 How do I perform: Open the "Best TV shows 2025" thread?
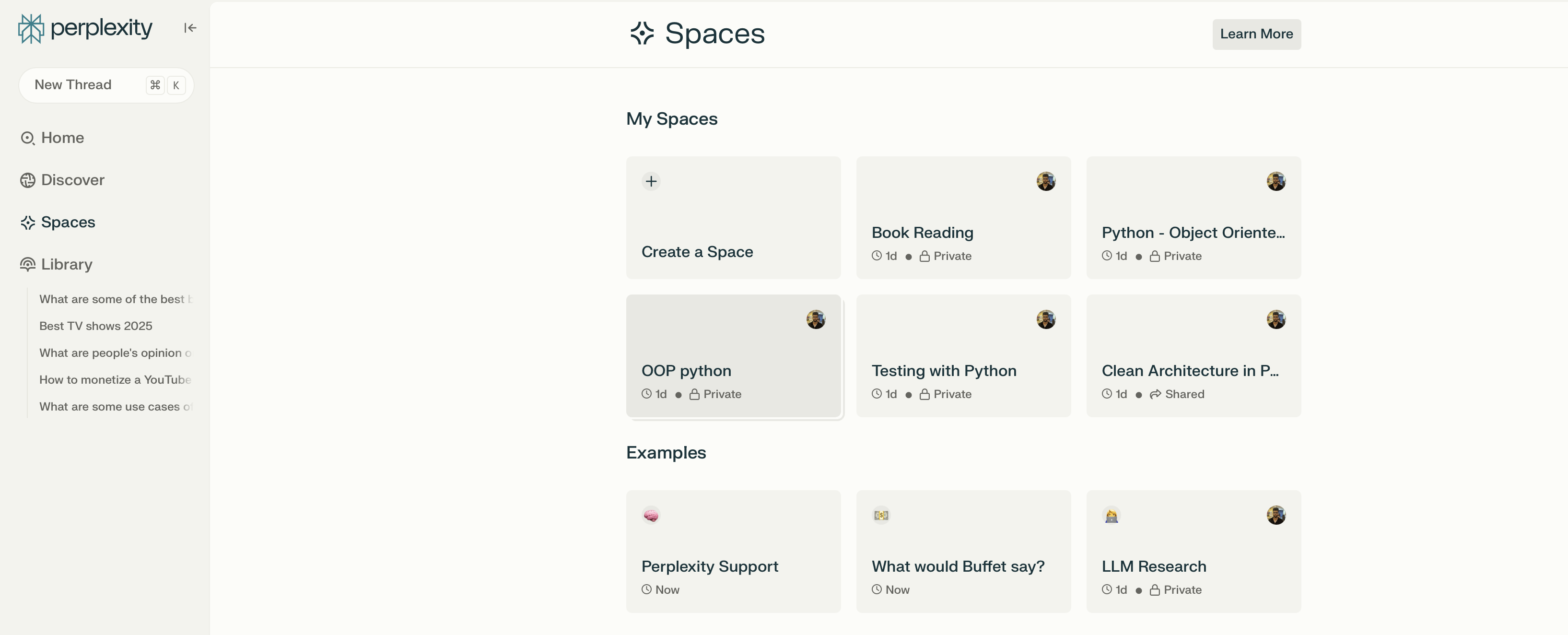(95, 326)
